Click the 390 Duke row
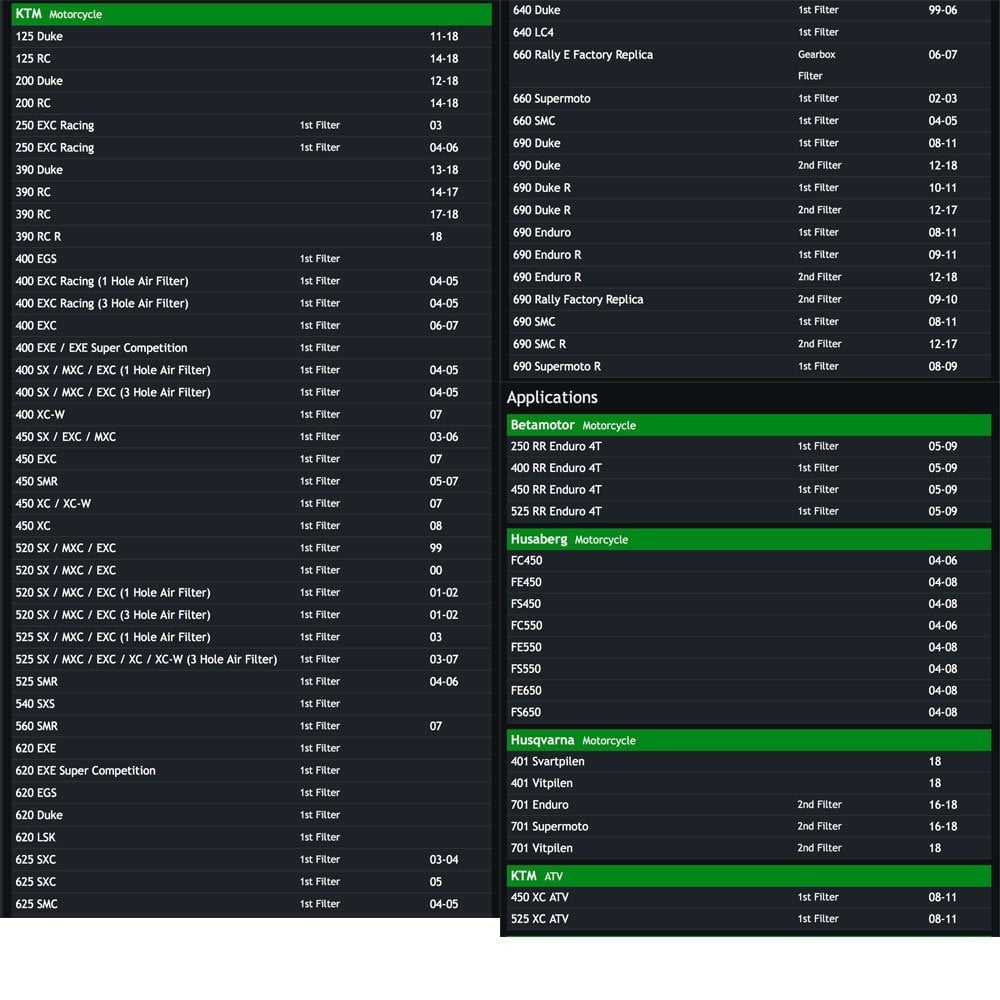The image size is (1000, 1000). [x=251, y=170]
